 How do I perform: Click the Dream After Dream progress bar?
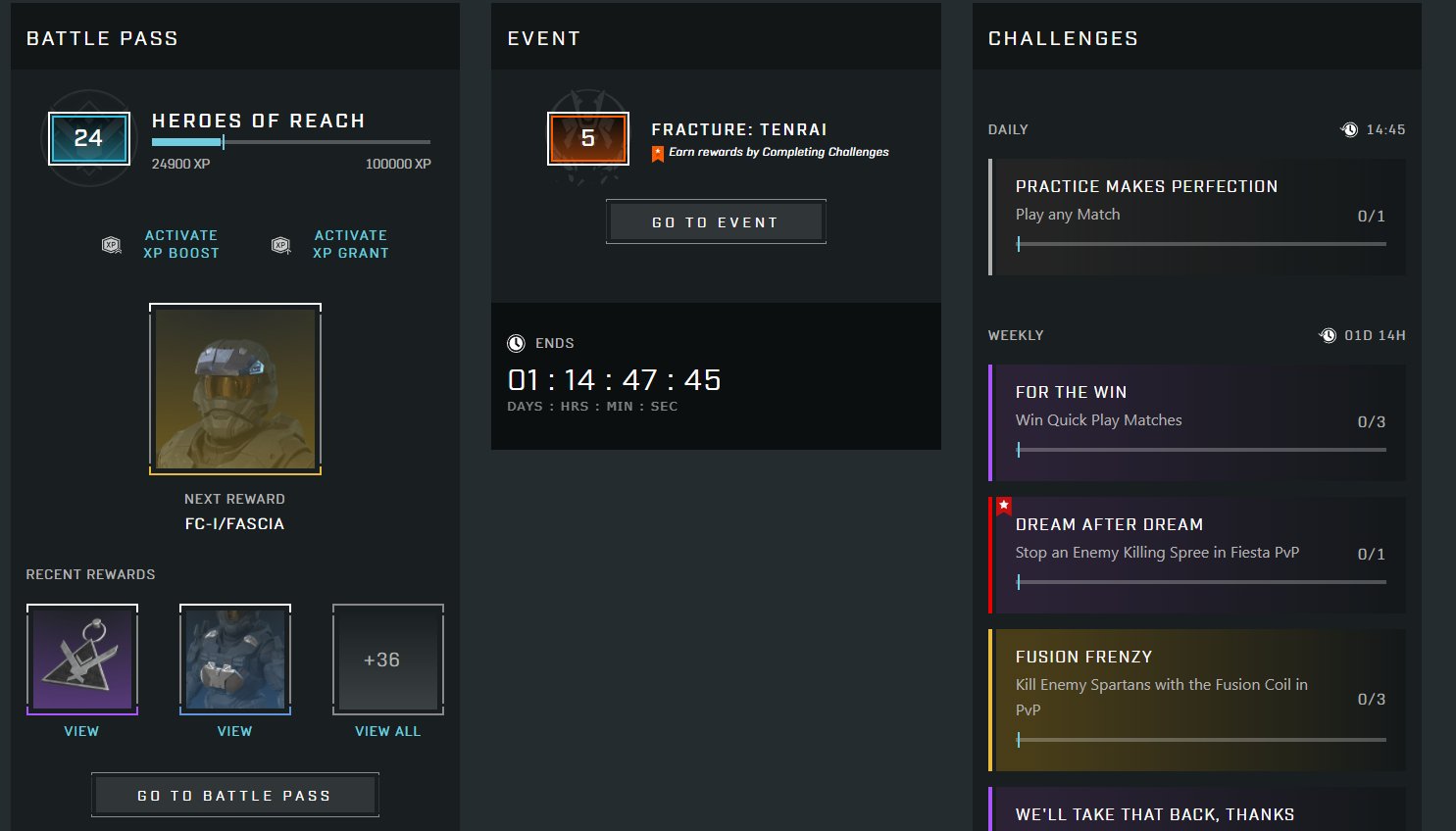(1201, 582)
